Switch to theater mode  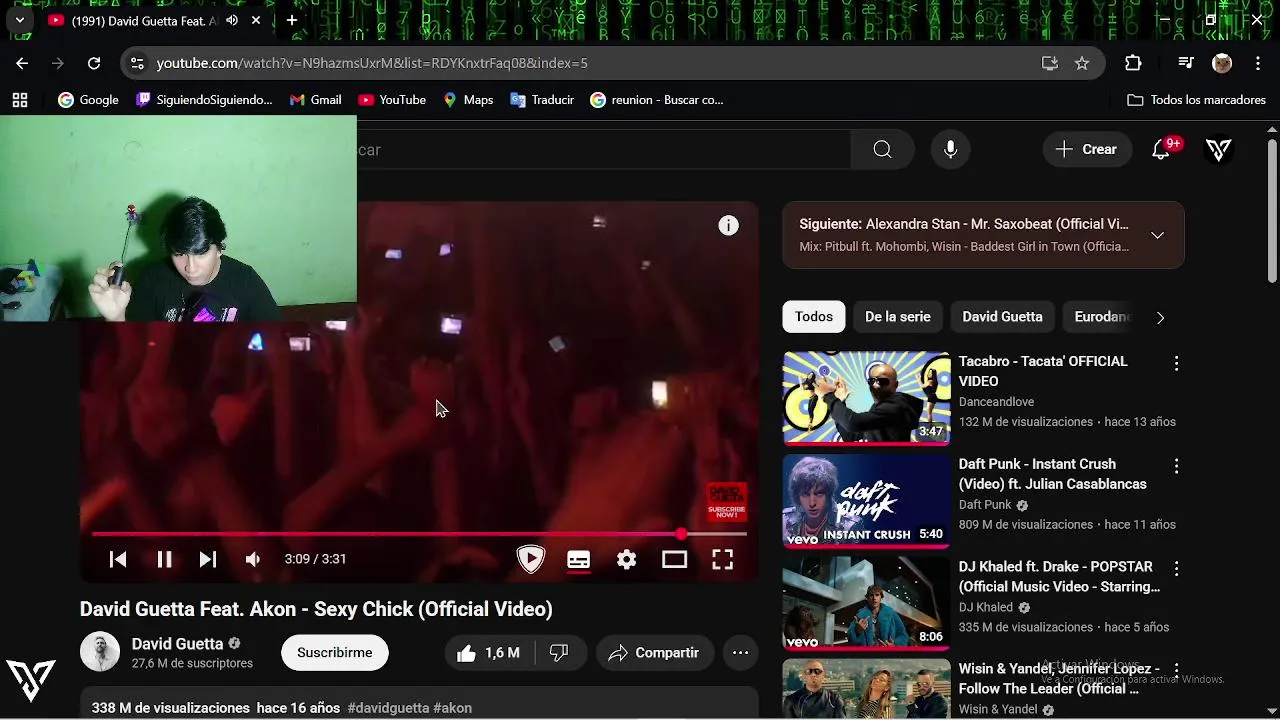coord(674,560)
